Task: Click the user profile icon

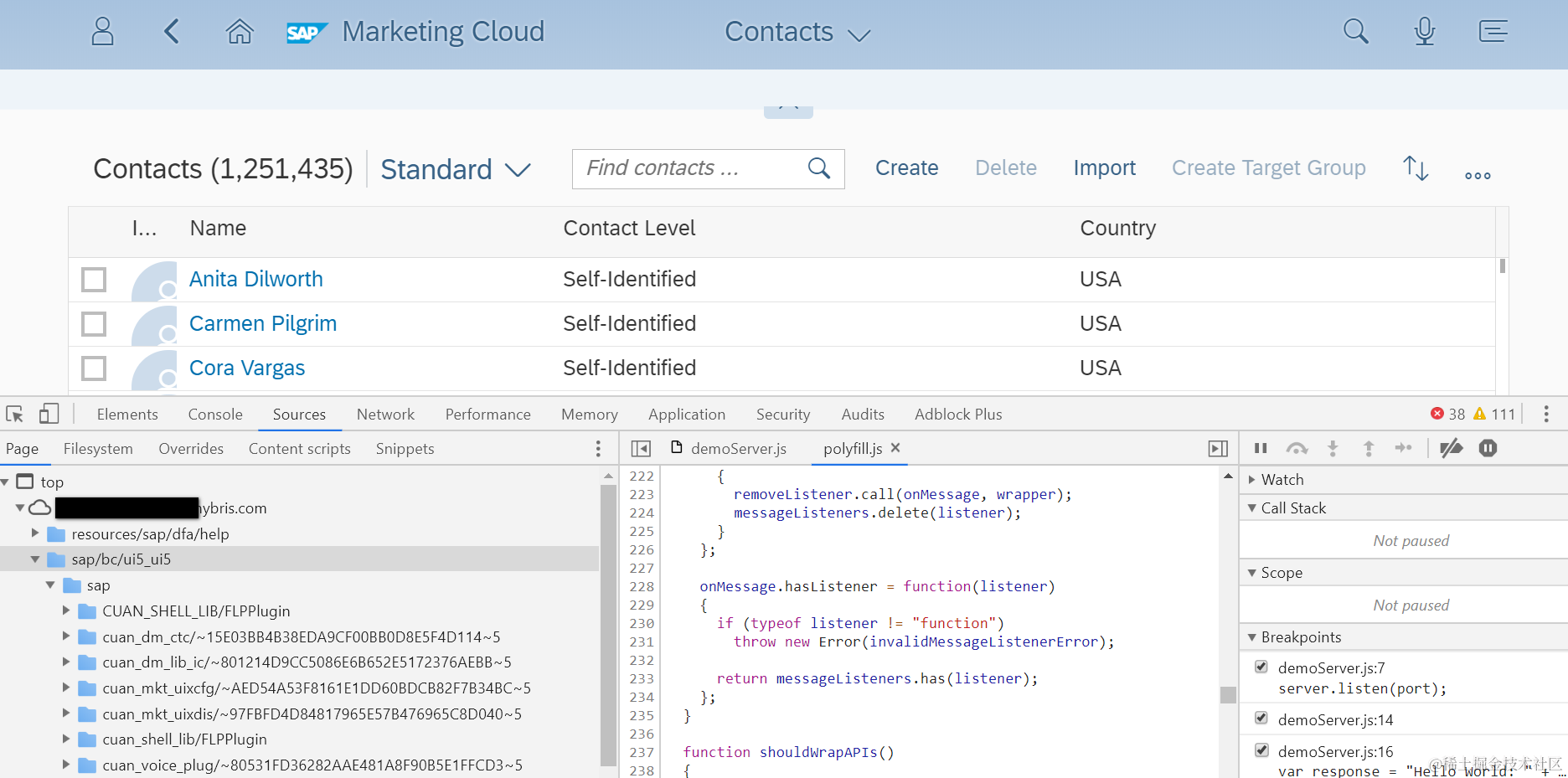Action: [102, 32]
